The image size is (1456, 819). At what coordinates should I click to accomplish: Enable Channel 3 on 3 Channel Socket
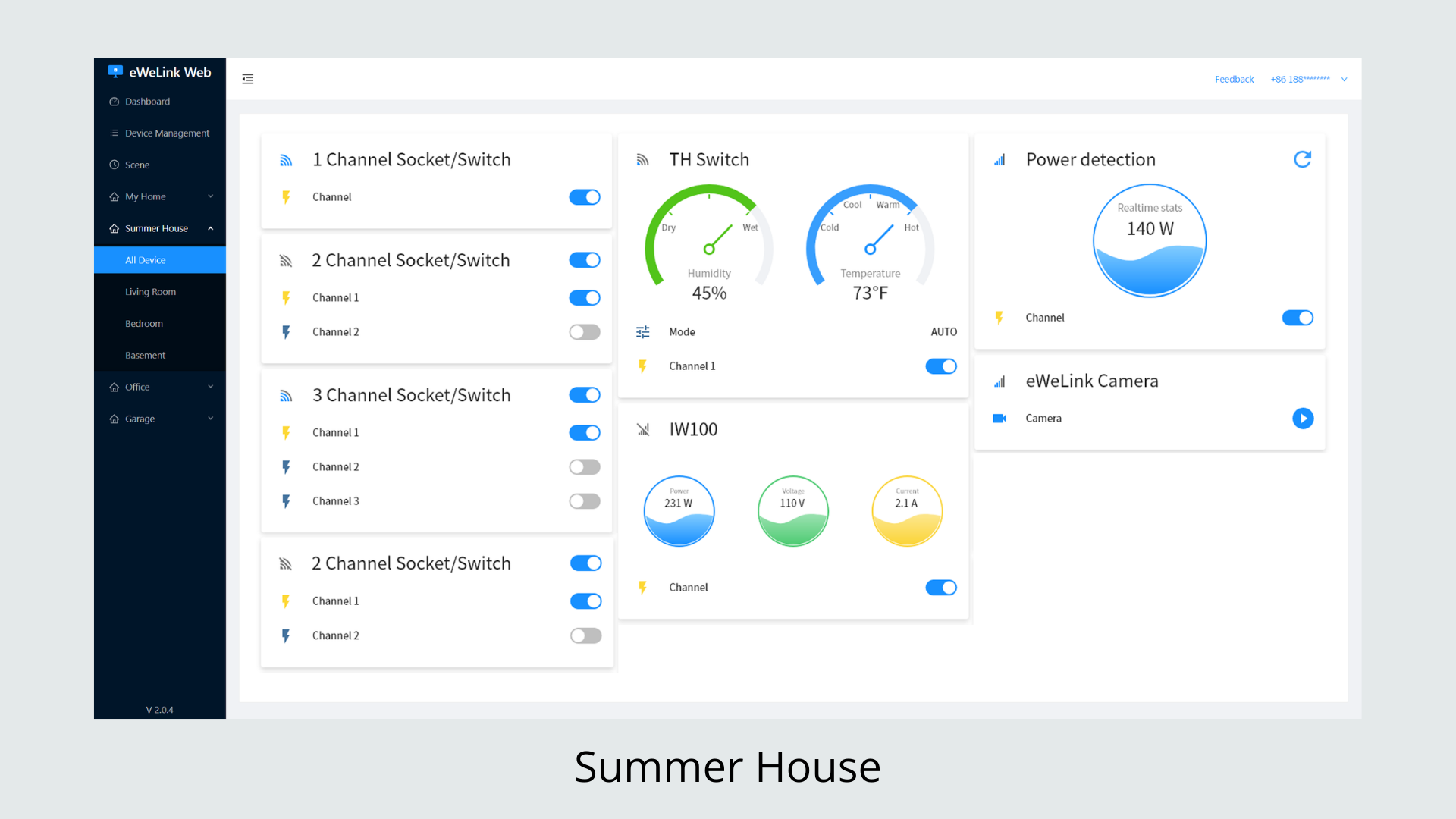tap(584, 501)
